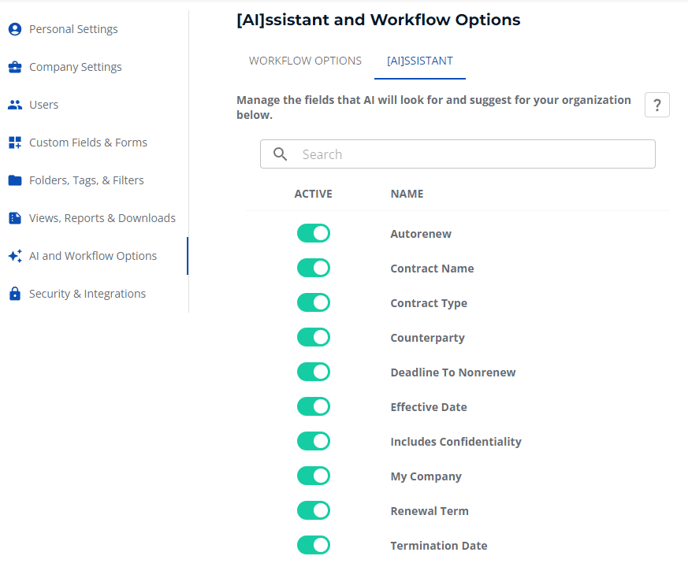Disable the Autorenew toggle
688x567 pixels.
click(313, 233)
